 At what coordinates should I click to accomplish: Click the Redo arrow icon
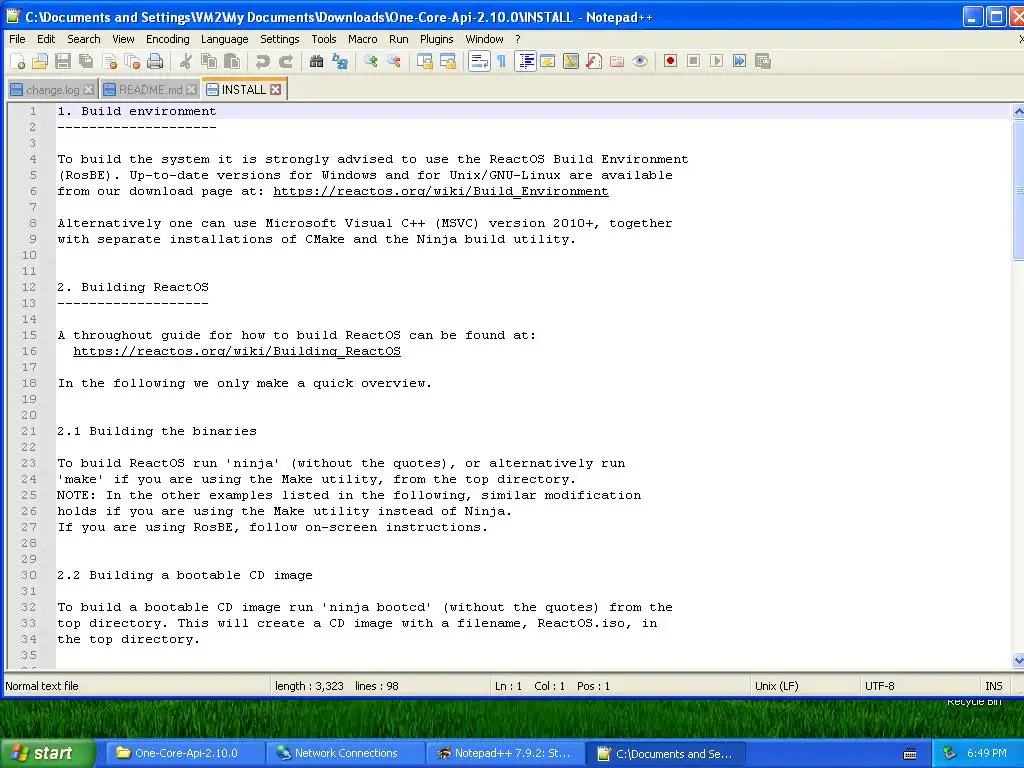[285, 61]
